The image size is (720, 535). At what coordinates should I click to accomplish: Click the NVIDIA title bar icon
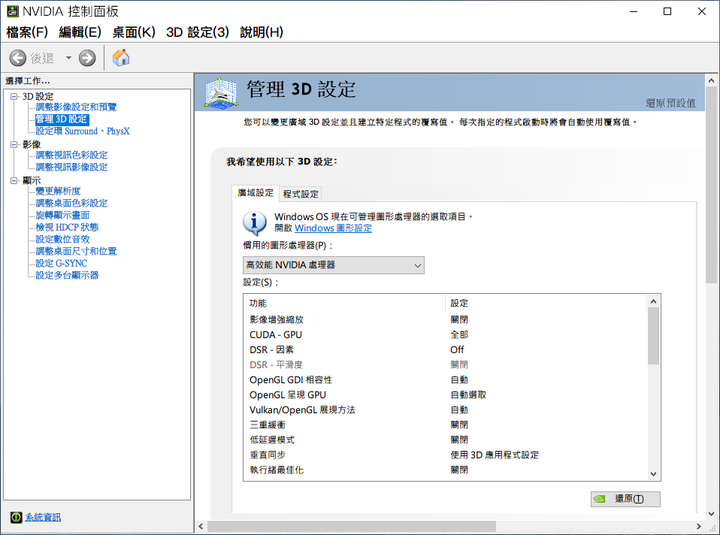tap(12, 11)
